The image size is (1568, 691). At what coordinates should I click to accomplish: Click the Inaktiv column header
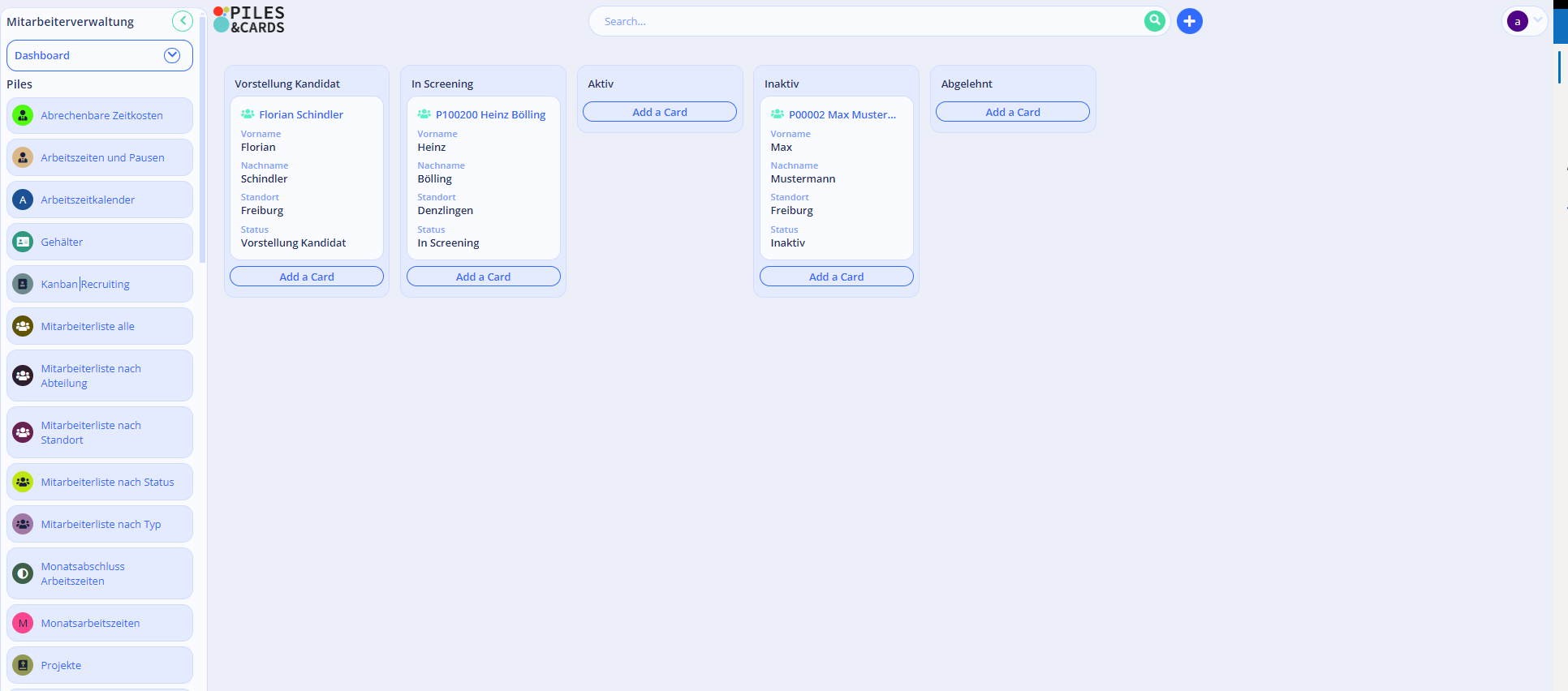782,84
